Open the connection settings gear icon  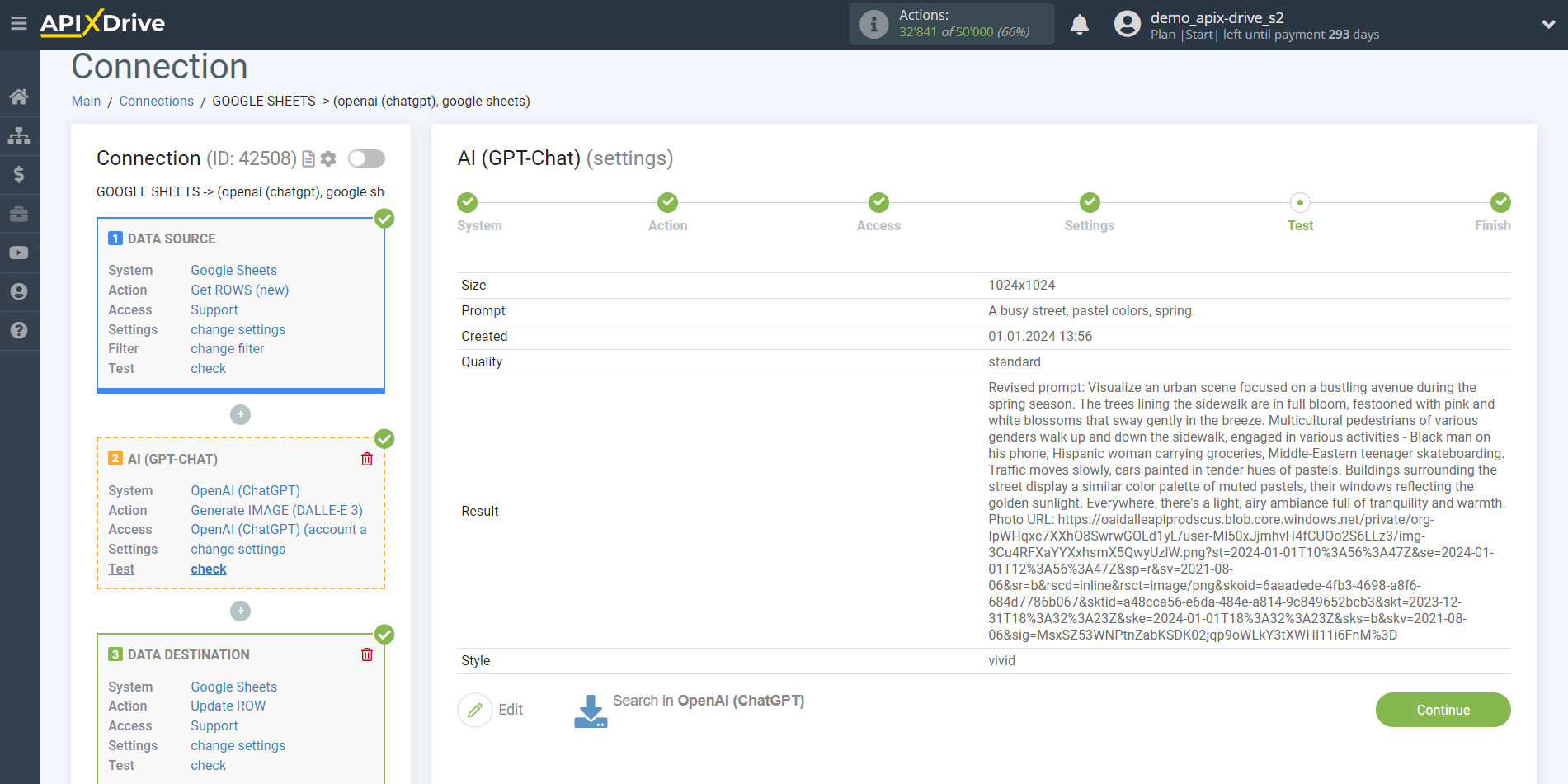pyautogui.click(x=328, y=158)
